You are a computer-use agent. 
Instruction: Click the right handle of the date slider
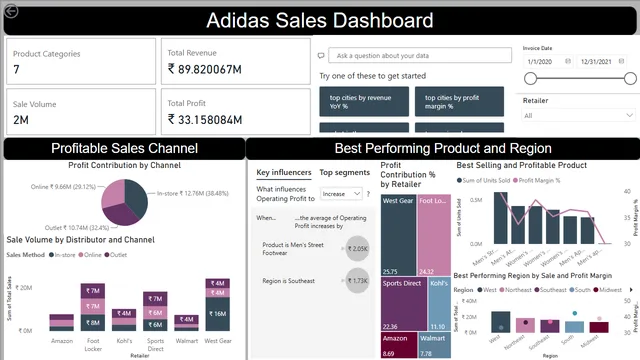pyautogui.click(x=630, y=78)
